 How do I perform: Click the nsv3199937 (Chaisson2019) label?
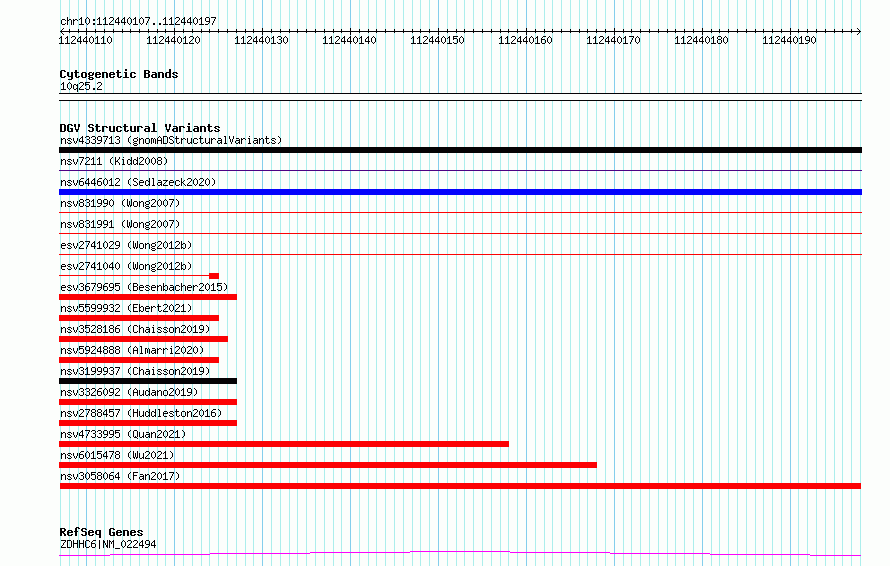[x=135, y=371]
